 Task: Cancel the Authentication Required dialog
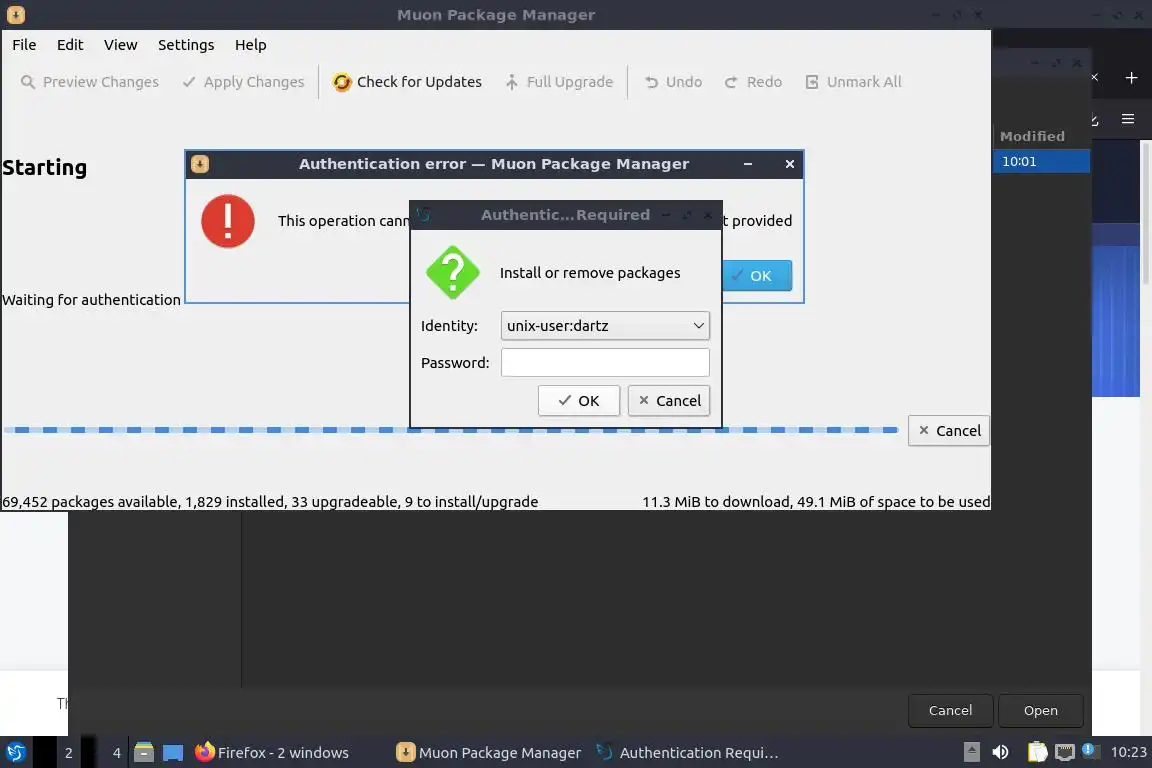[669, 401]
